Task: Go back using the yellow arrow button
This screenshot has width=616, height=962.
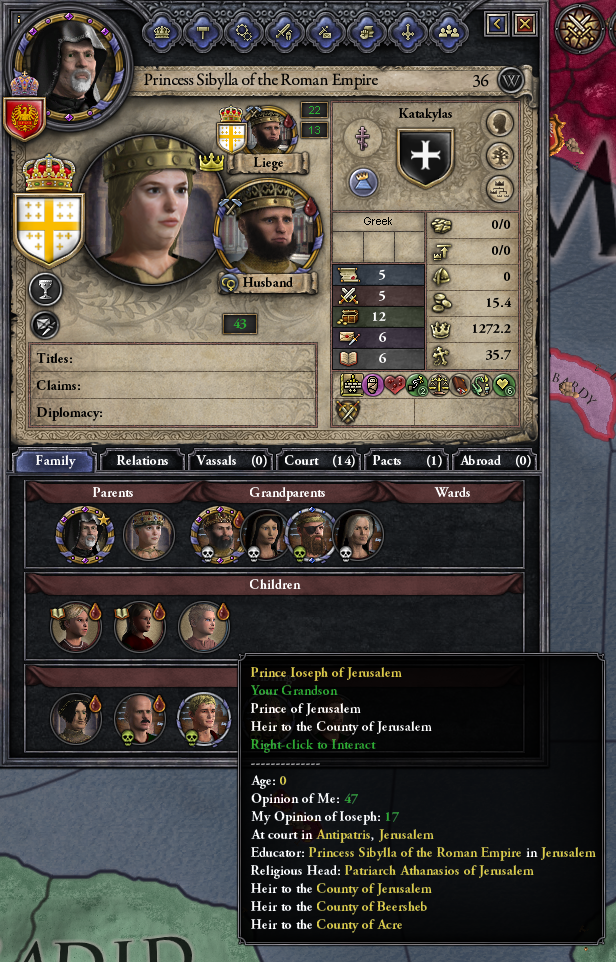Action: point(496,25)
